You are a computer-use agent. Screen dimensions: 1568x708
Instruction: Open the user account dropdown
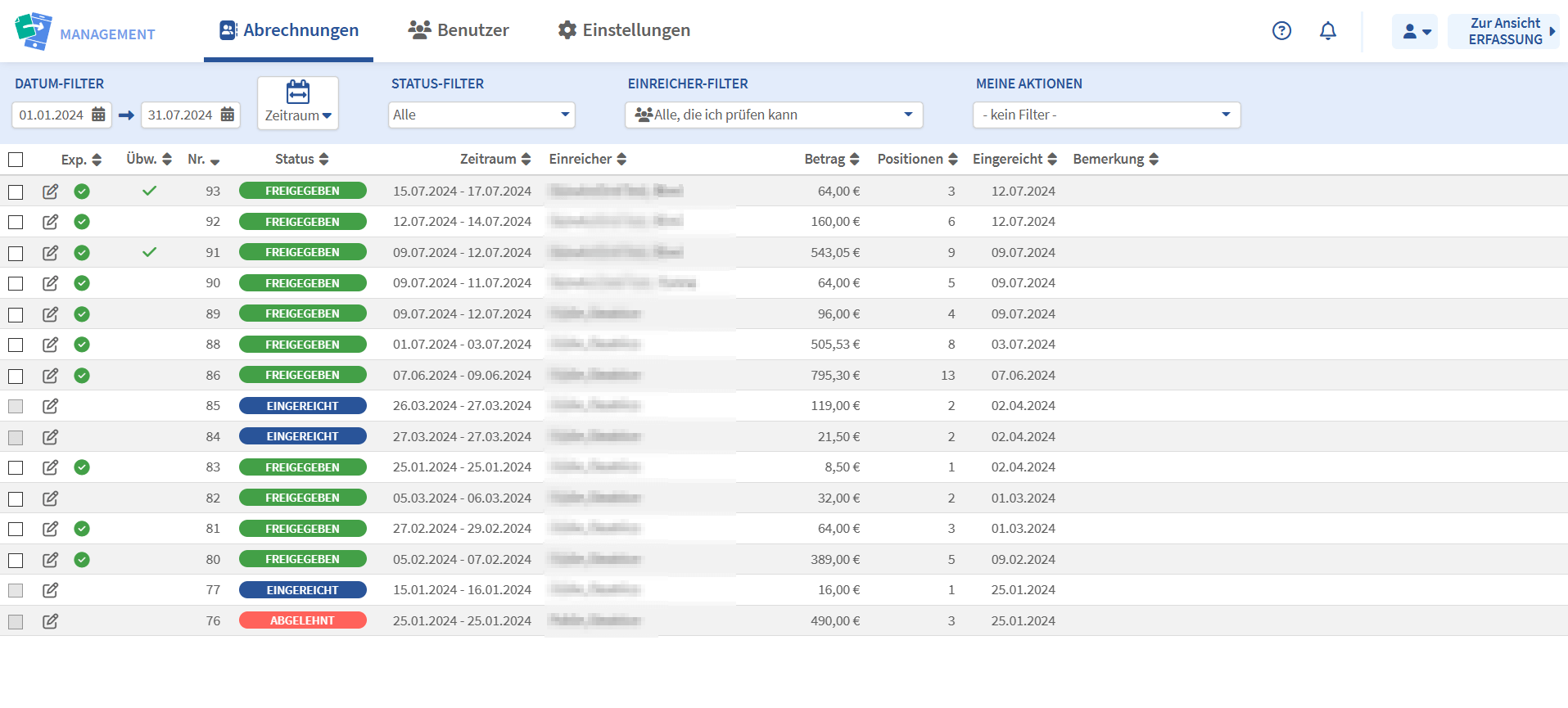[x=1415, y=31]
